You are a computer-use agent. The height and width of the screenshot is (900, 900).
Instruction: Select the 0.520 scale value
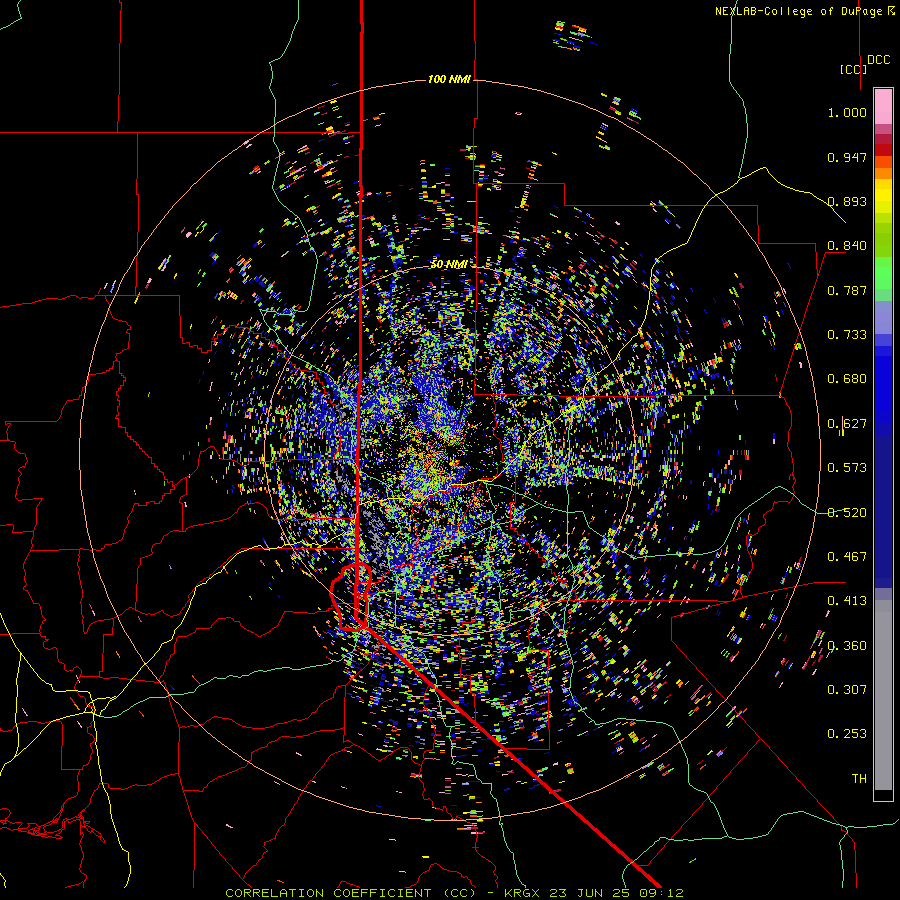pyautogui.click(x=847, y=513)
